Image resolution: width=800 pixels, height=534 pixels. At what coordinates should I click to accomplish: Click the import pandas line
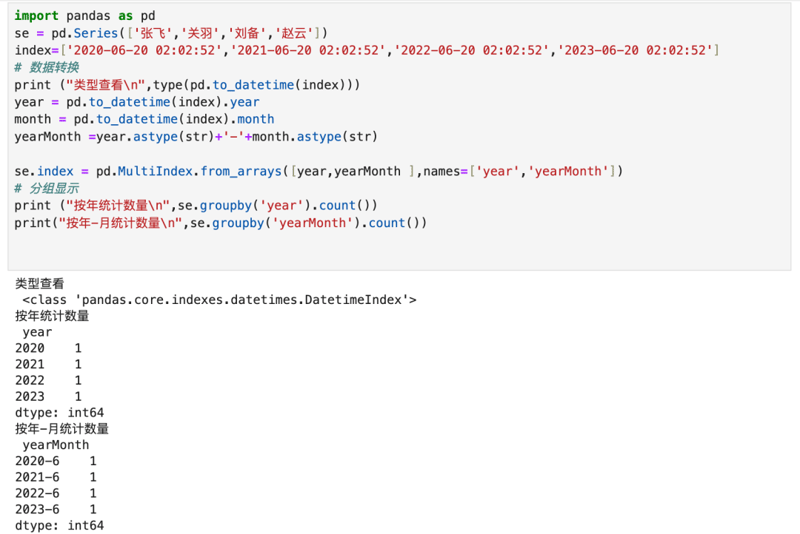coord(85,16)
